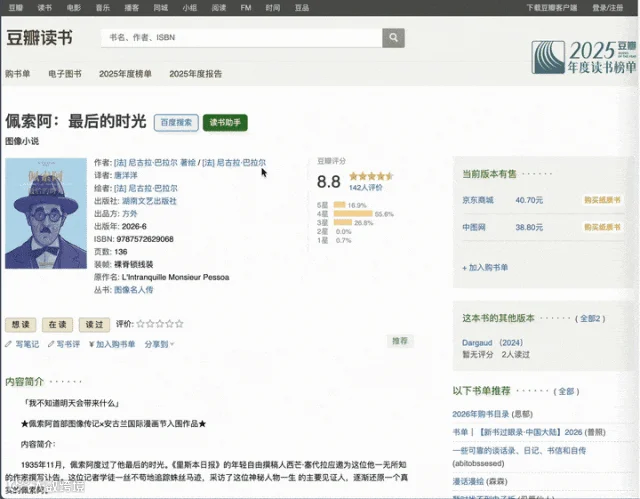Image resolution: width=640 pixels, height=499 pixels.
Task: Open the 电子图书 tab
Action: point(65,74)
